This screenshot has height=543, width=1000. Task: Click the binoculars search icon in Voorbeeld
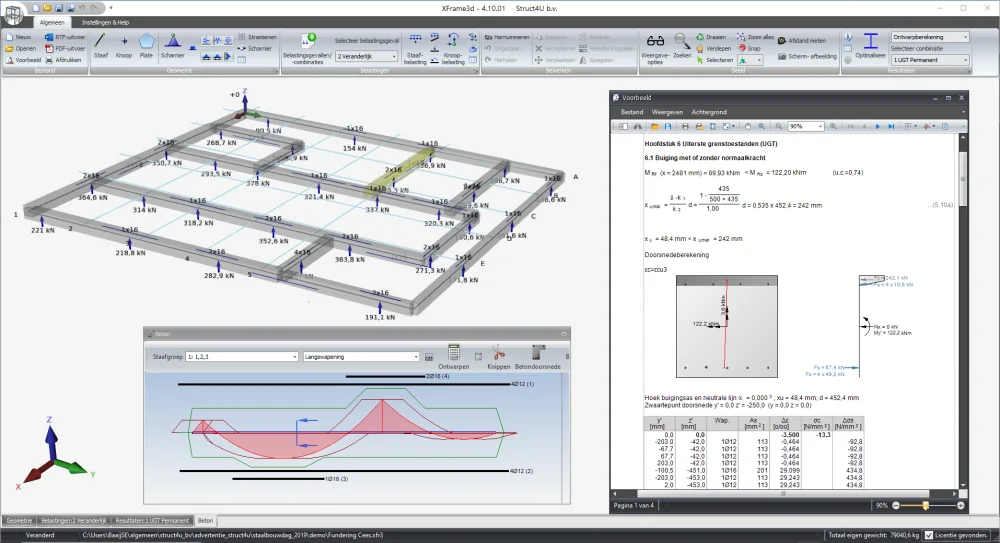pos(637,126)
